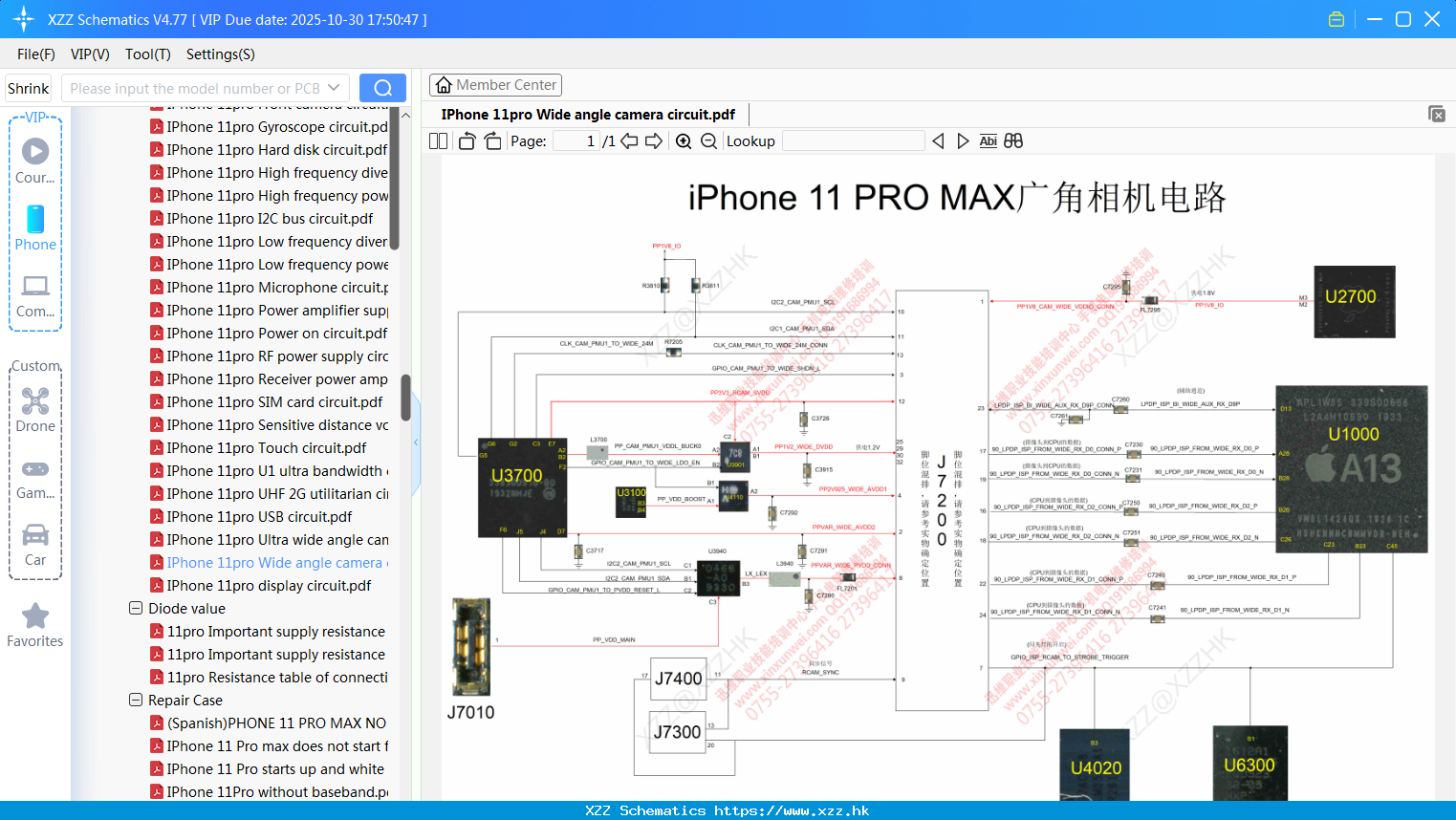This screenshot has height=820, width=1456.
Task: Click the binoculars search icon
Action: (x=1013, y=141)
